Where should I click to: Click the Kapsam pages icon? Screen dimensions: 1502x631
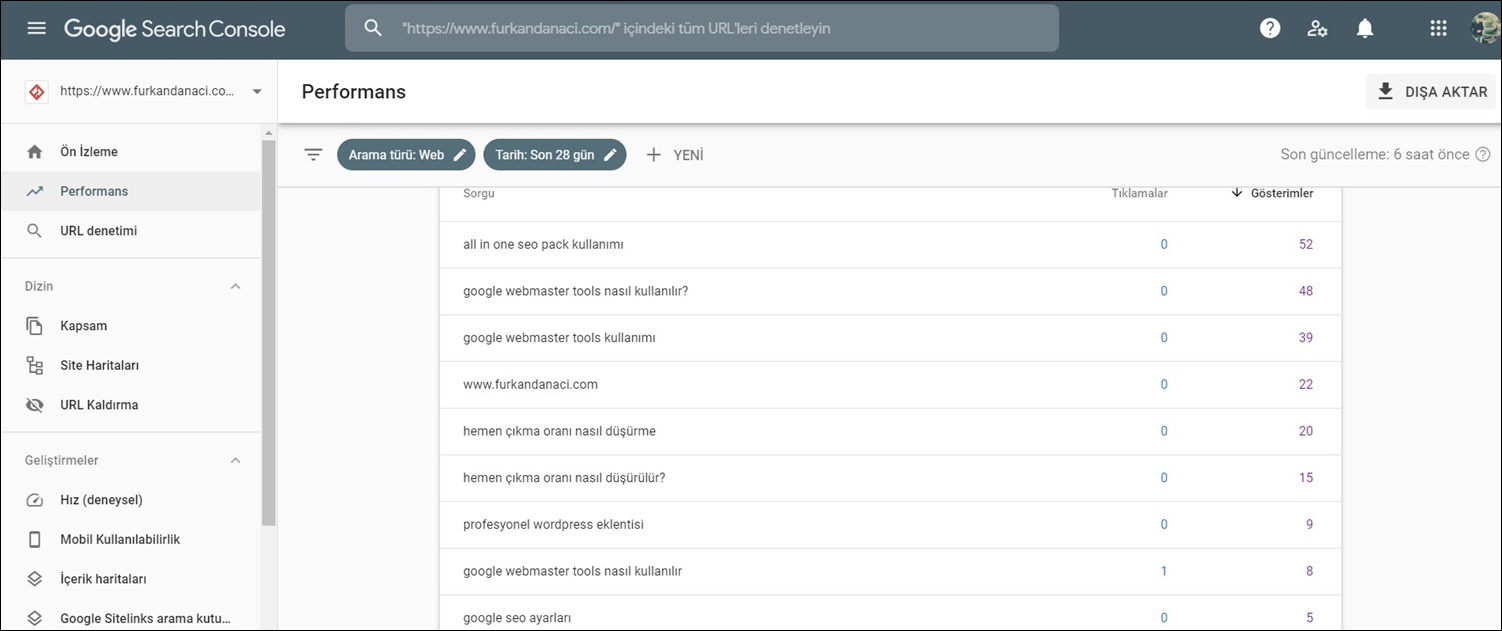pos(35,326)
